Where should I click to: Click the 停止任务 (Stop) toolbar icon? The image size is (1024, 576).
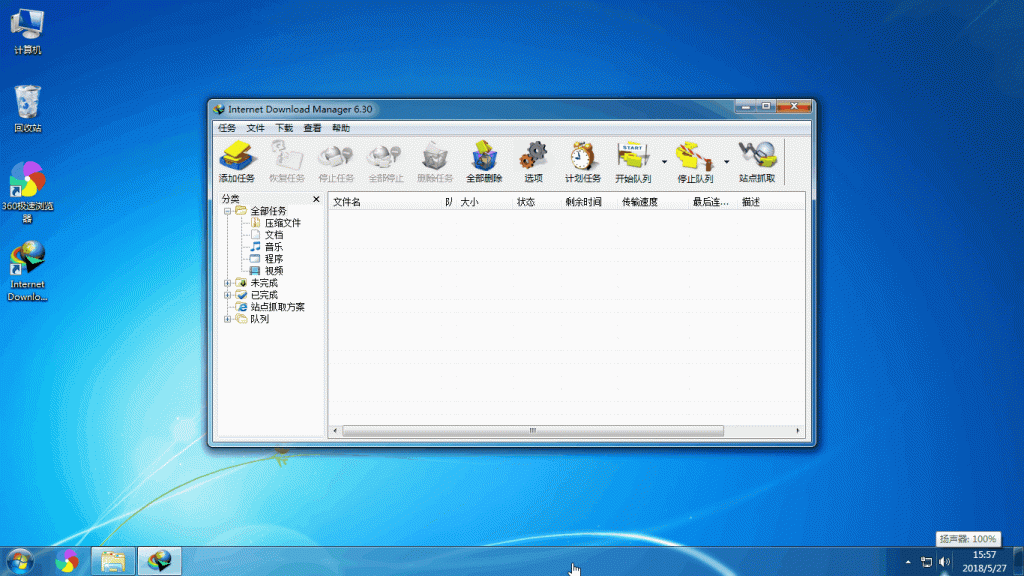tap(336, 161)
